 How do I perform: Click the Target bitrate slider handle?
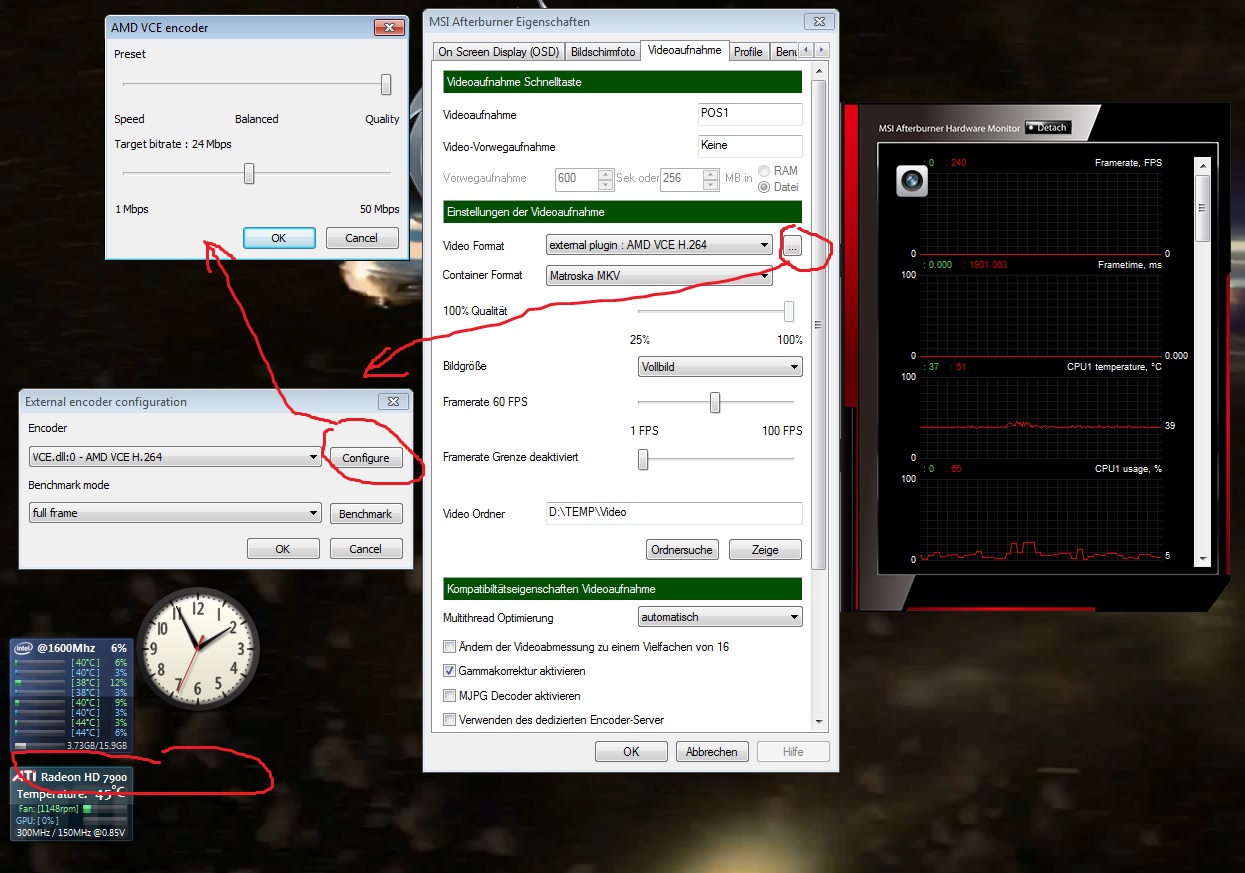249,174
